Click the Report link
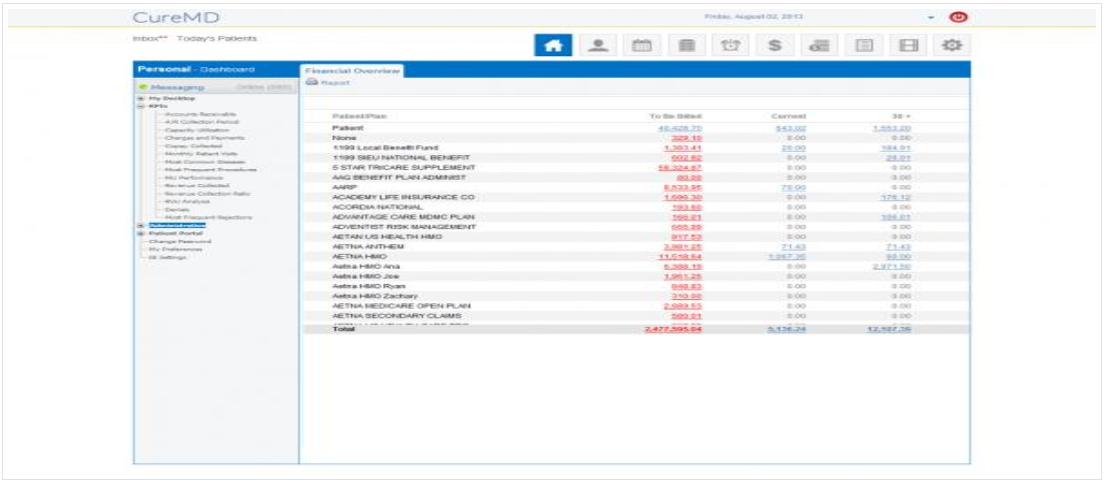The height and width of the screenshot is (483, 1107). click(x=335, y=83)
